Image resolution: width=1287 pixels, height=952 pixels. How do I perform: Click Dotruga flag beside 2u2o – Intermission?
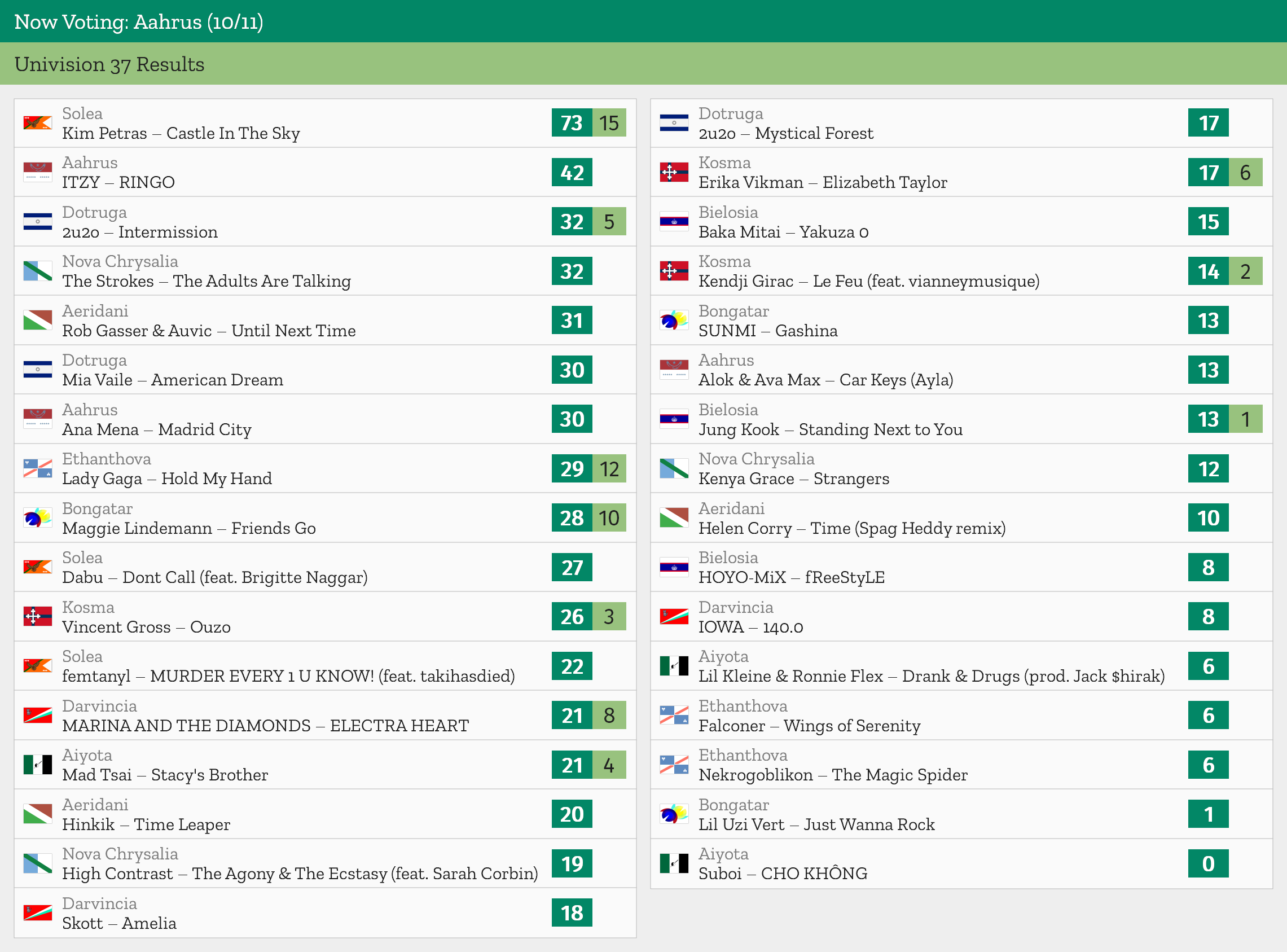[x=37, y=221]
